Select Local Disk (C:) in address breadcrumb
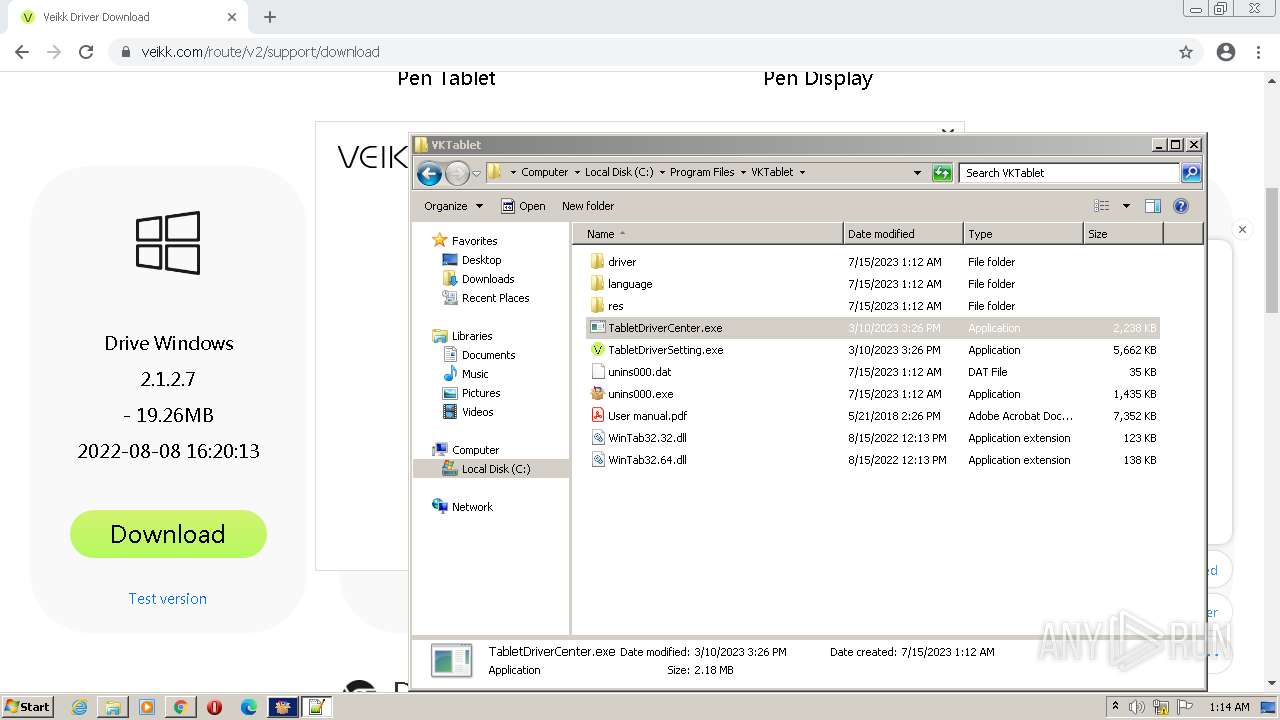 click(x=618, y=172)
